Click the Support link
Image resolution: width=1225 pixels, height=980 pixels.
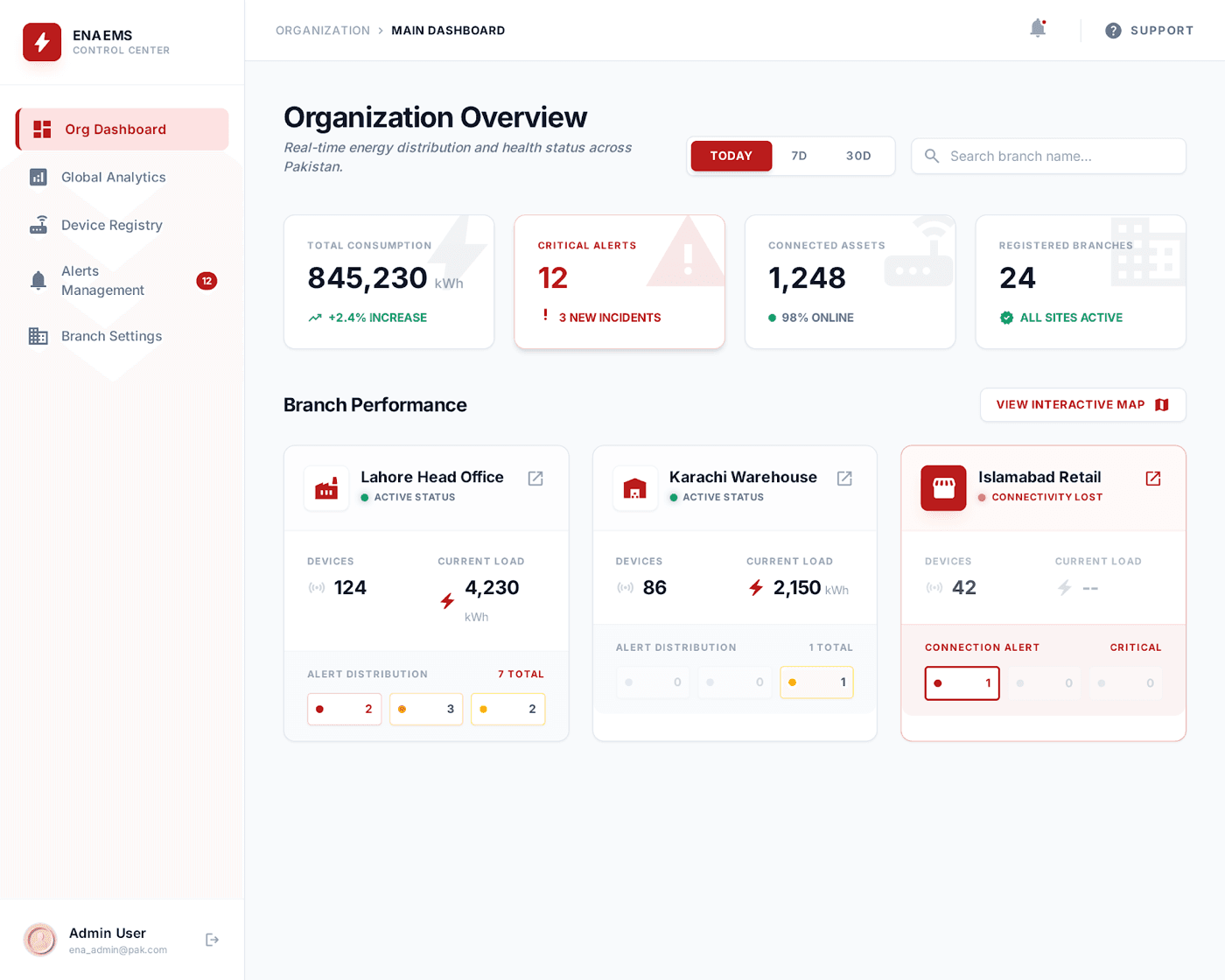tap(1150, 31)
